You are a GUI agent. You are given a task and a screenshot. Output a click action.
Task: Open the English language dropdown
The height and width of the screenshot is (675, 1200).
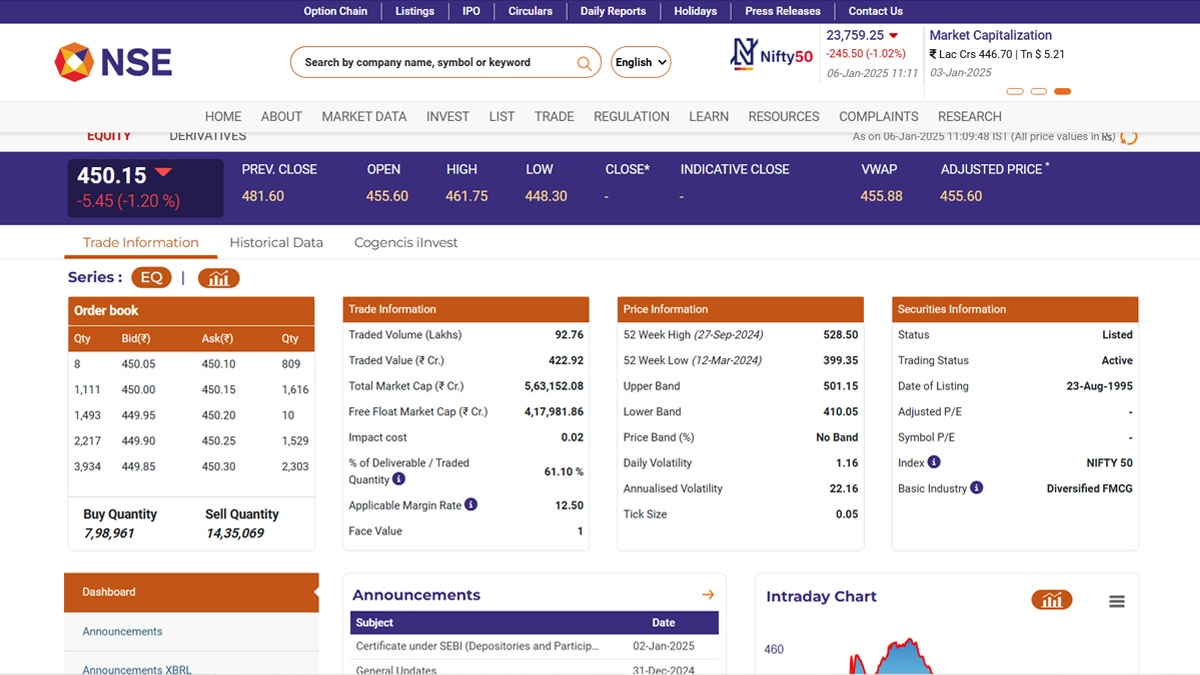point(640,62)
